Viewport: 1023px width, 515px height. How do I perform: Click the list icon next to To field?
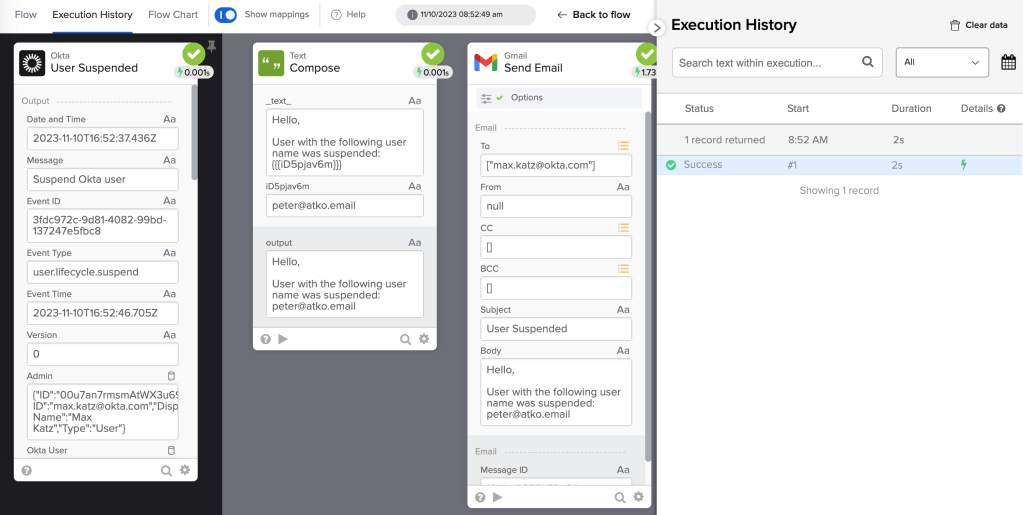pyautogui.click(x=623, y=146)
